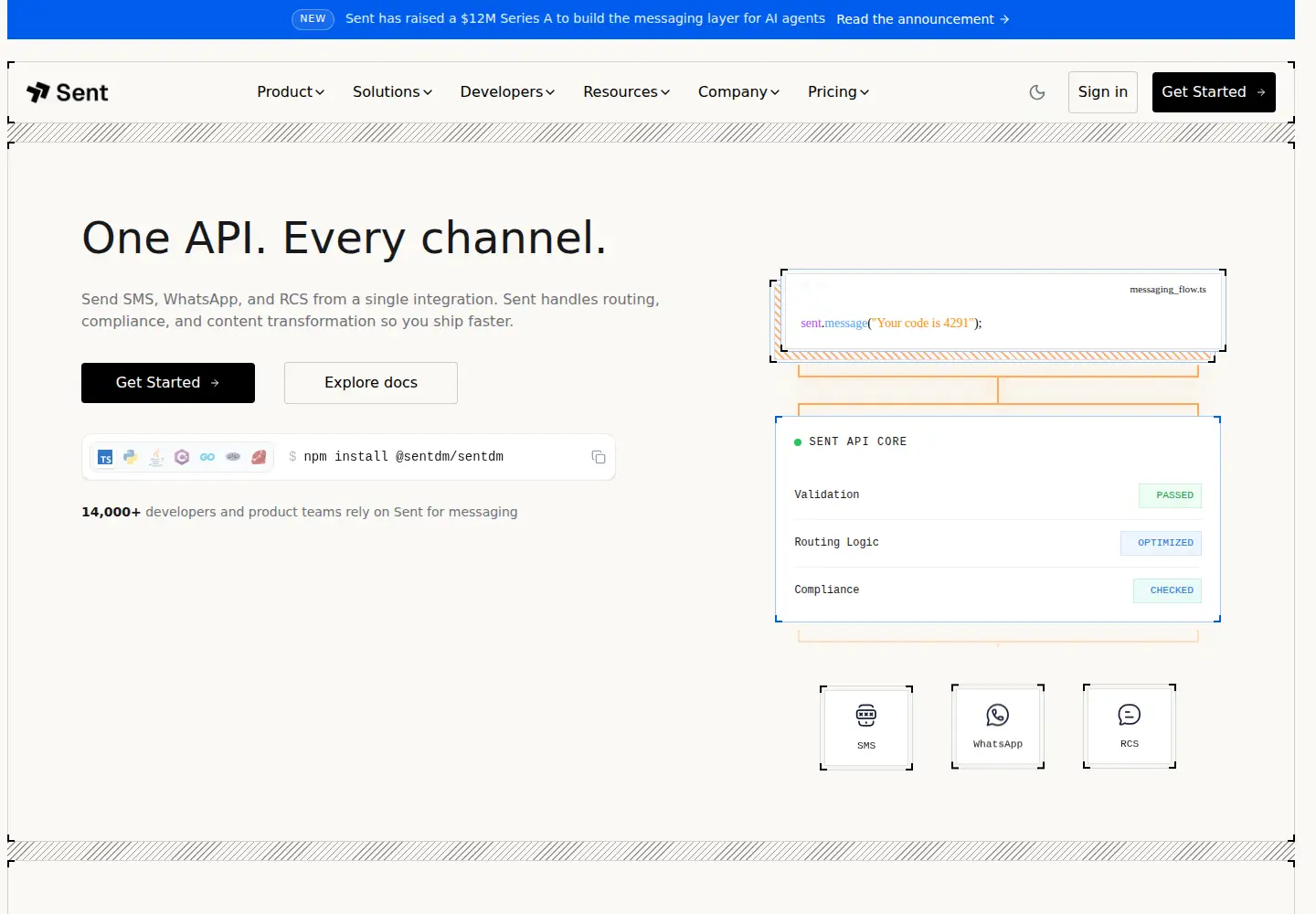This screenshot has height=914, width=1316.
Task: Choose the Java language icon
Action: (x=156, y=457)
